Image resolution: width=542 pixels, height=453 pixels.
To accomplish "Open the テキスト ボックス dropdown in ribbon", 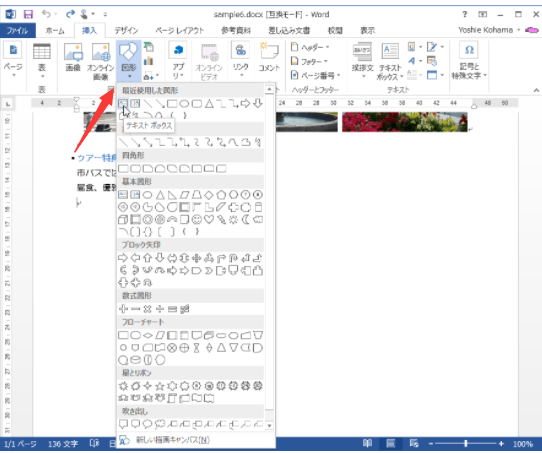I will 390,62.
